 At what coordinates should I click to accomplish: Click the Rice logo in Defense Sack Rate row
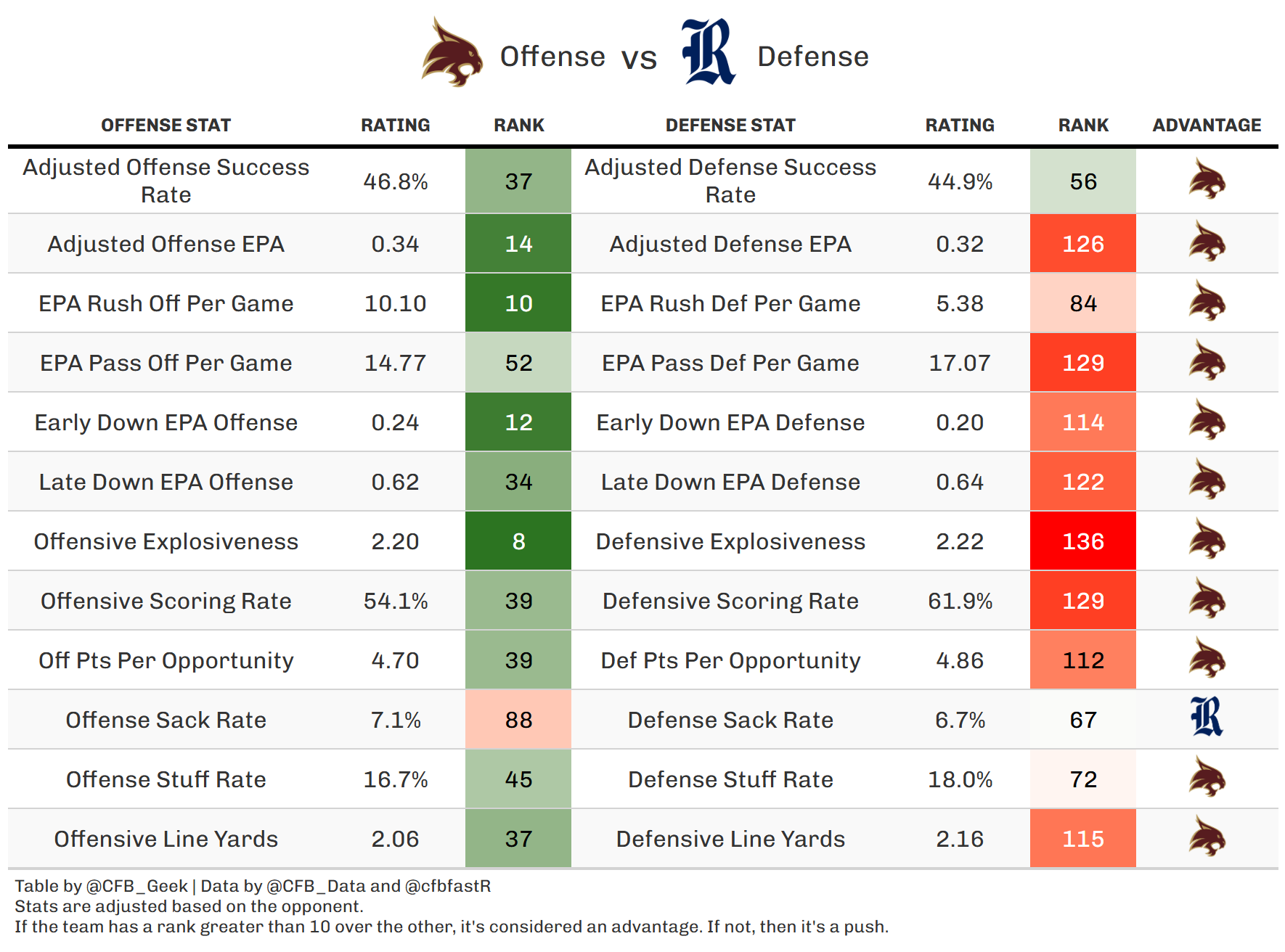click(1207, 718)
